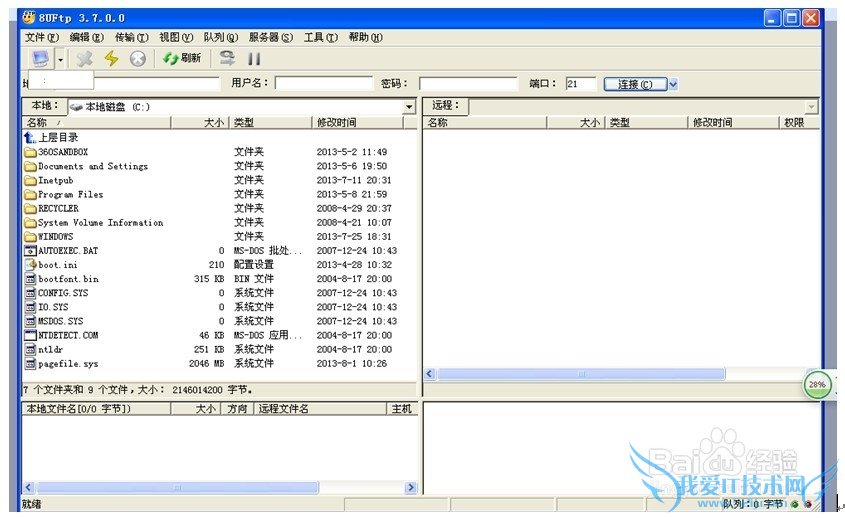Screen dimensions: 845x518
Task: Select the bootfont.bin file
Action: click(61, 279)
